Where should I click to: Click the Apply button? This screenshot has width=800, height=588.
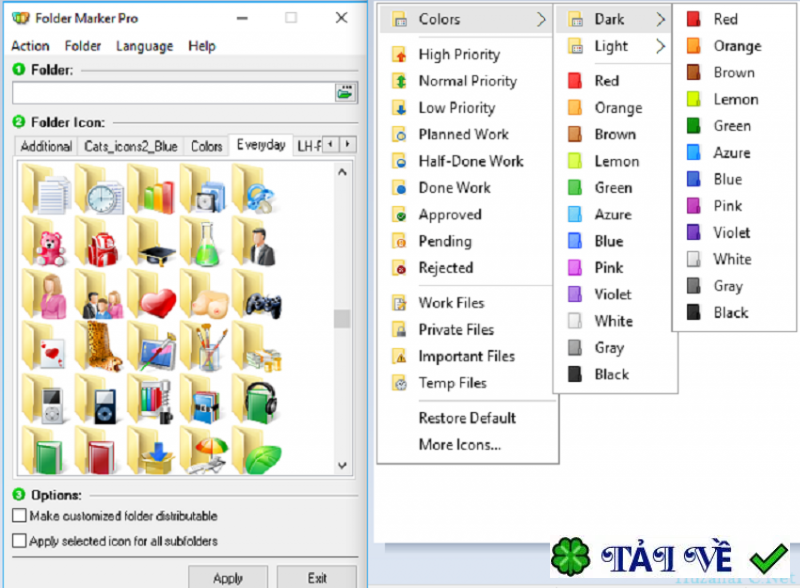pyautogui.click(x=228, y=578)
